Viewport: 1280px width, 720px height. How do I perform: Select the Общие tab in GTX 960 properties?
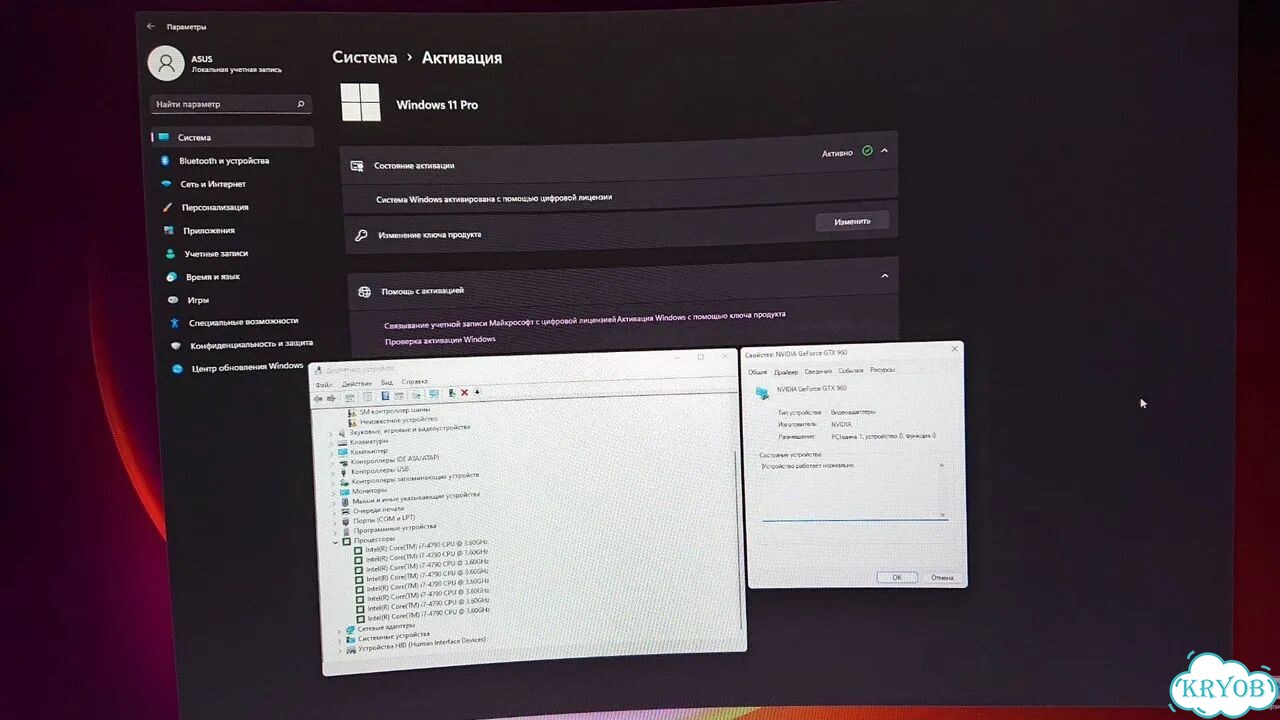tap(758, 372)
